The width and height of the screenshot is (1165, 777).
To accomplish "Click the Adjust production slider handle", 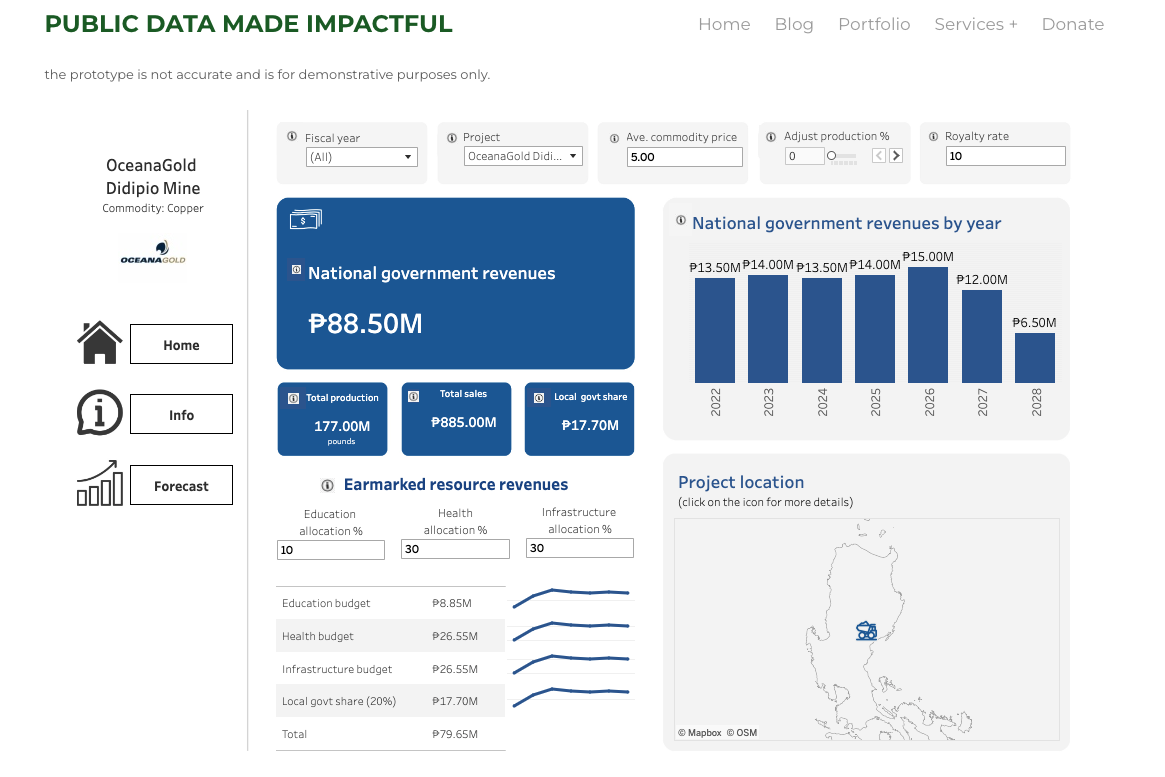I will coord(831,156).
